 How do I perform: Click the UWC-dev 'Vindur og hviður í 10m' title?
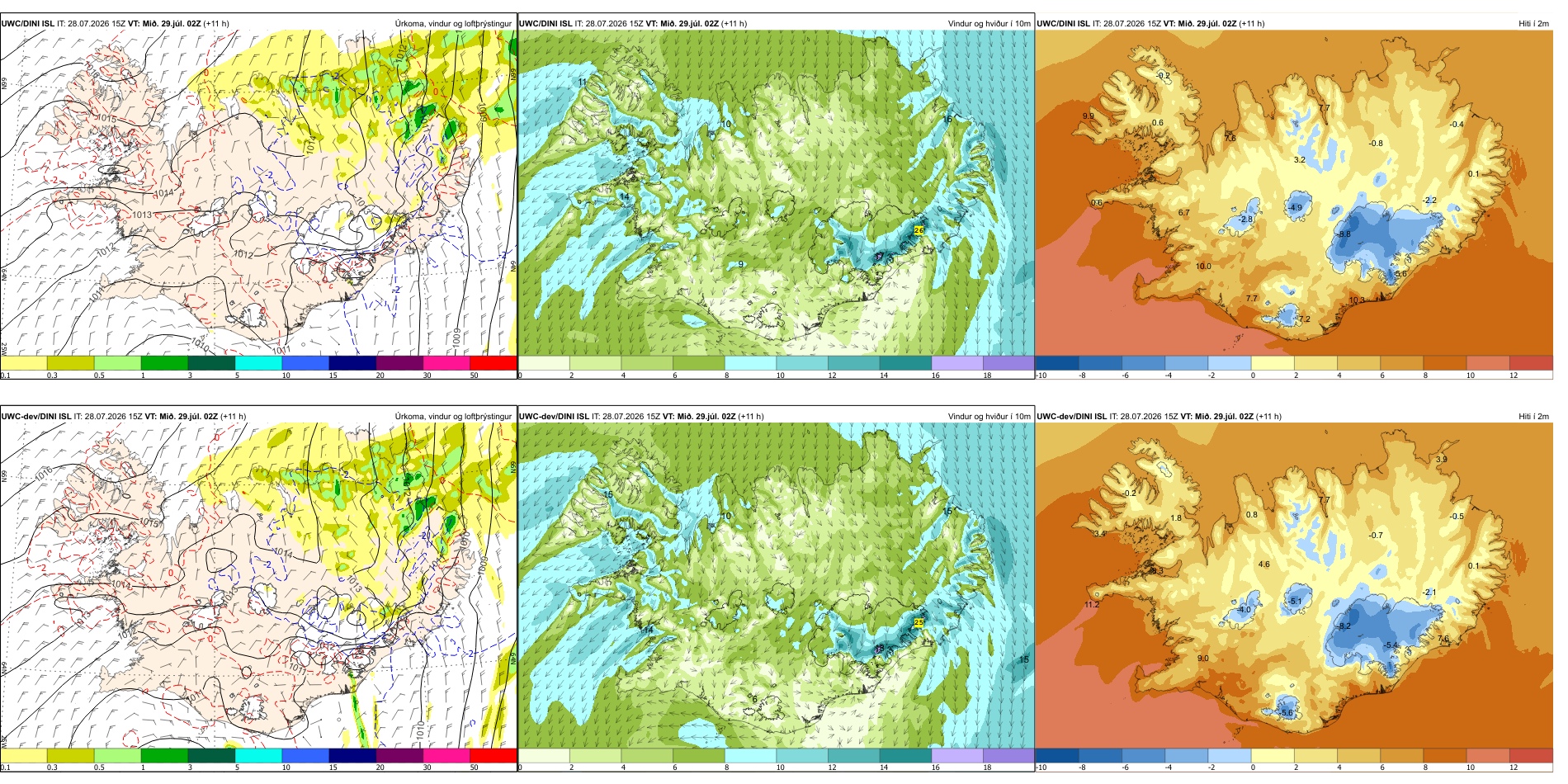click(989, 416)
